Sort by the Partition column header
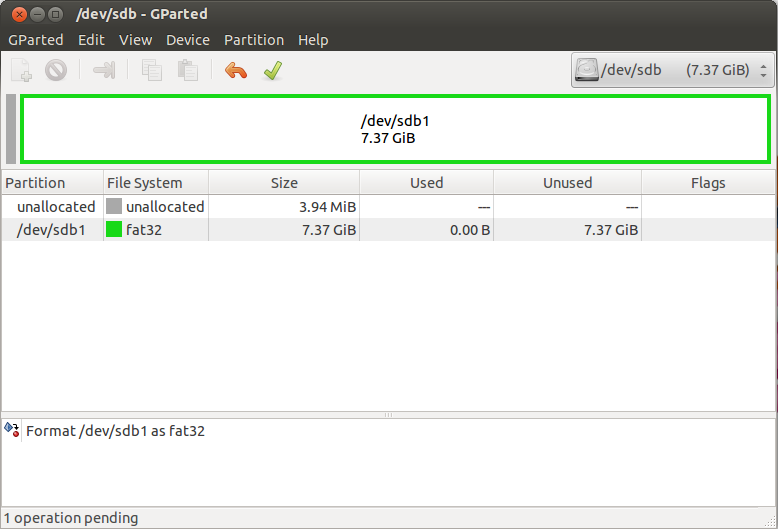Image resolution: width=778 pixels, height=529 pixels. coord(52,183)
